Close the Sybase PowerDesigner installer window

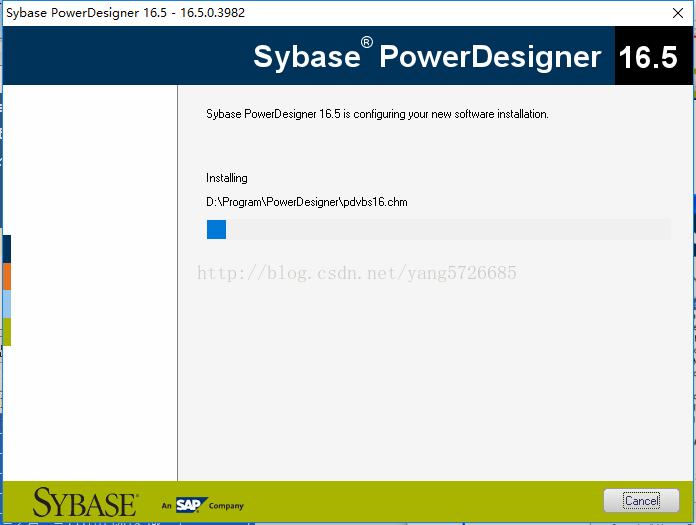pos(678,13)
